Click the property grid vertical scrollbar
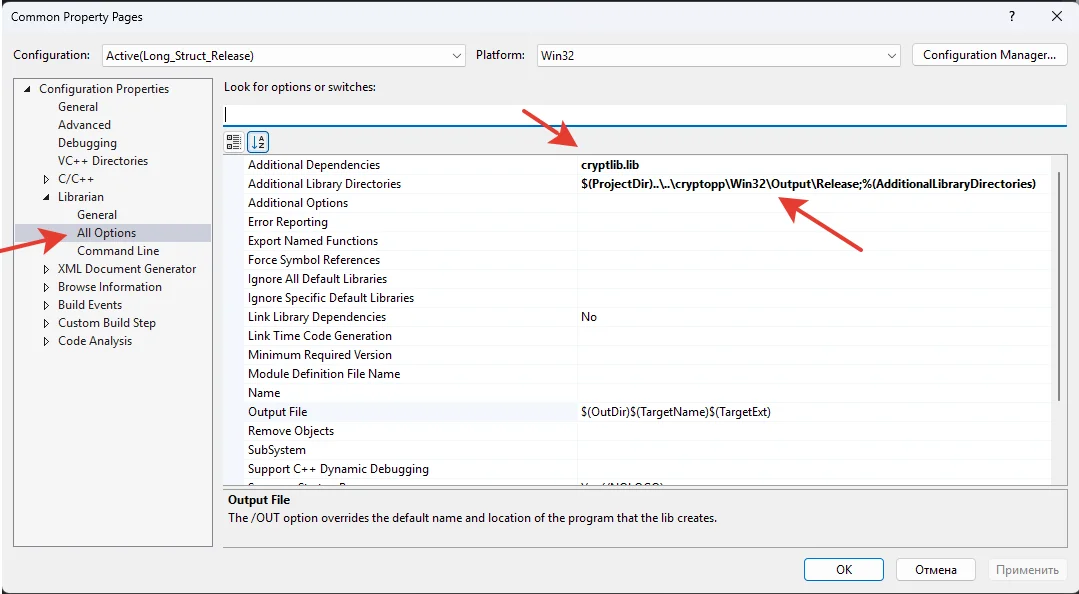 pos(1059,280)
